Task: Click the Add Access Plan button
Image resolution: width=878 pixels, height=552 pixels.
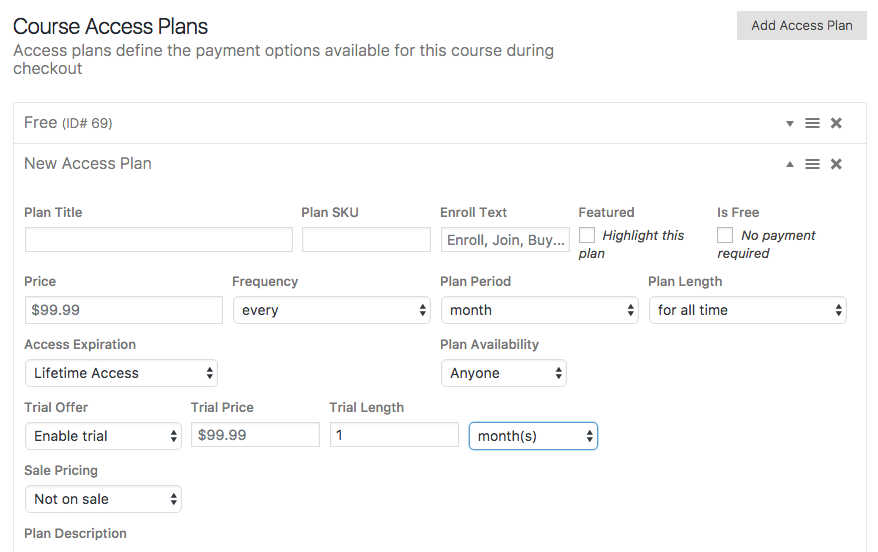Action: [x=802, y=26]
